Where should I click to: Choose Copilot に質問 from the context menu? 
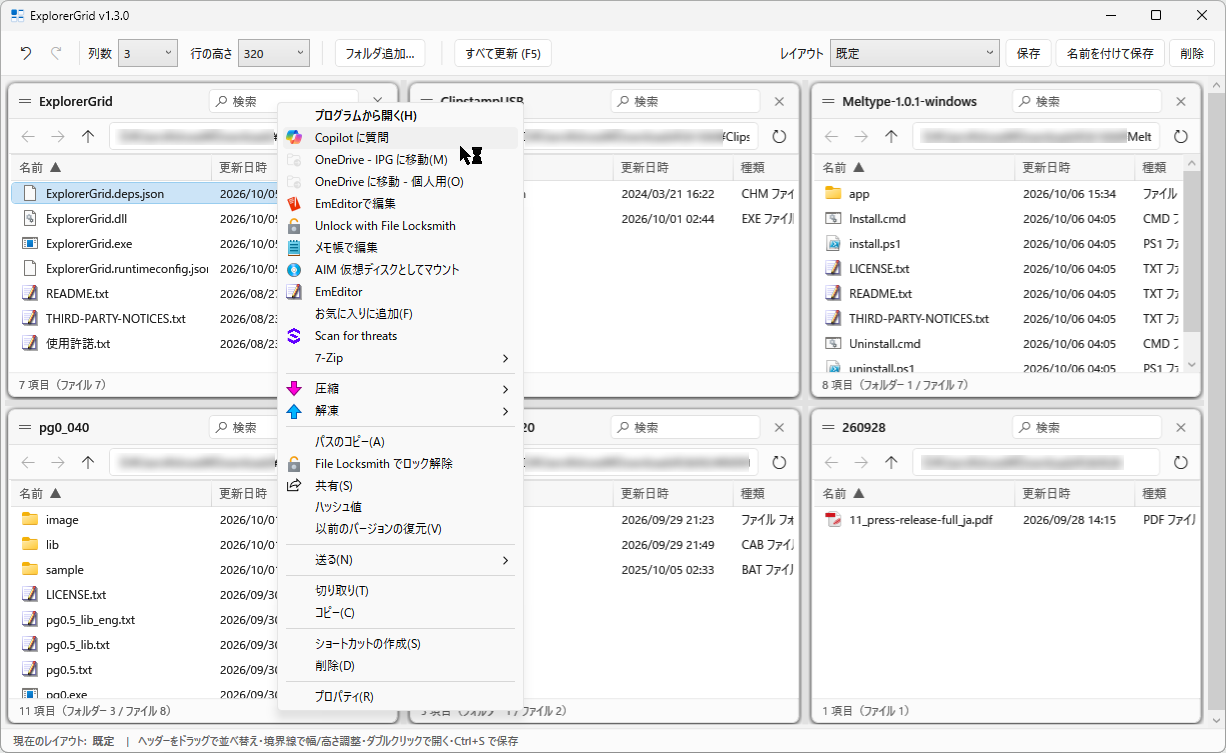(x=400, y=137)
